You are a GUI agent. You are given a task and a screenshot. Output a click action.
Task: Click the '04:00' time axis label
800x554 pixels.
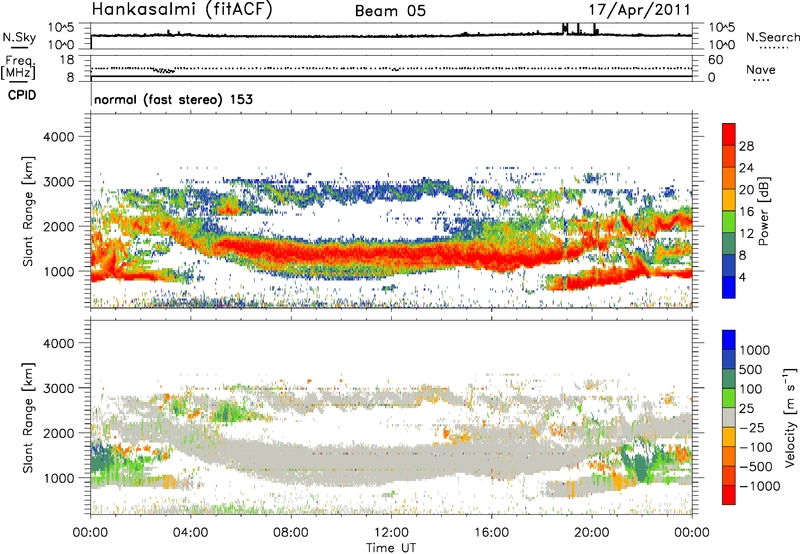click(190, 533)
